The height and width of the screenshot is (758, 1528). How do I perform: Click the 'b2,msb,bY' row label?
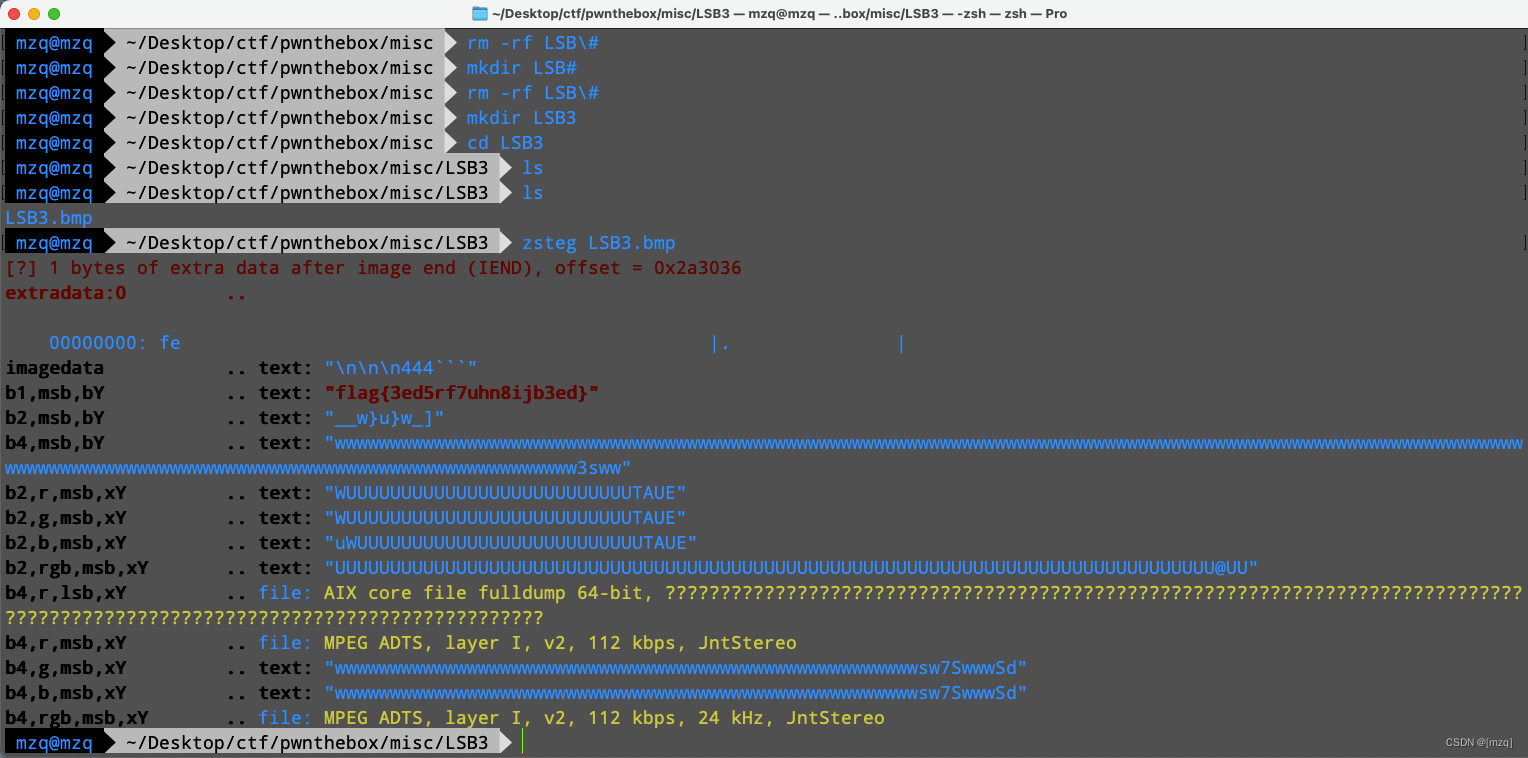pos(55,418)
